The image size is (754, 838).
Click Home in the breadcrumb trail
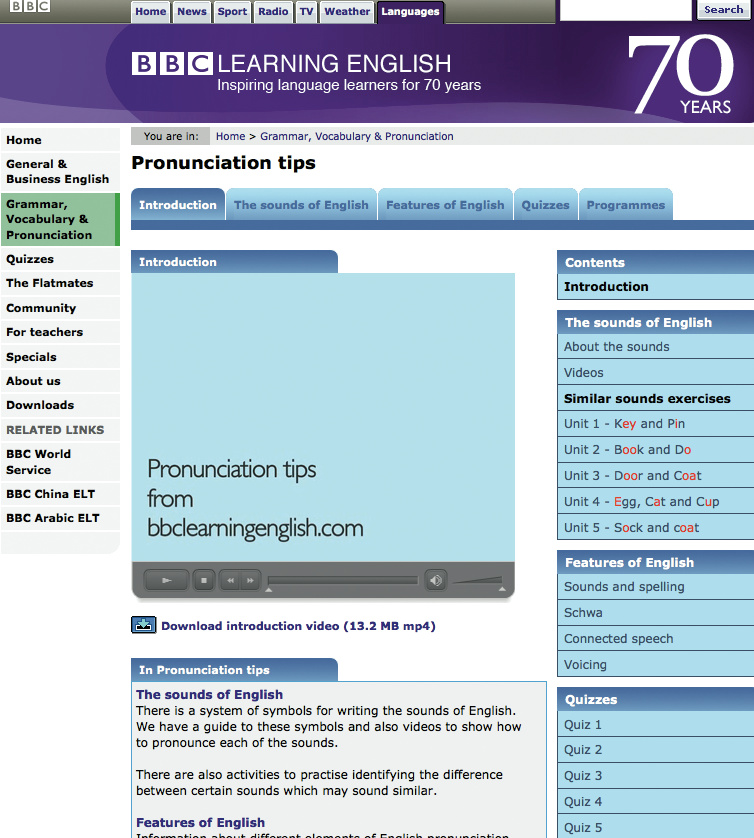230,136
